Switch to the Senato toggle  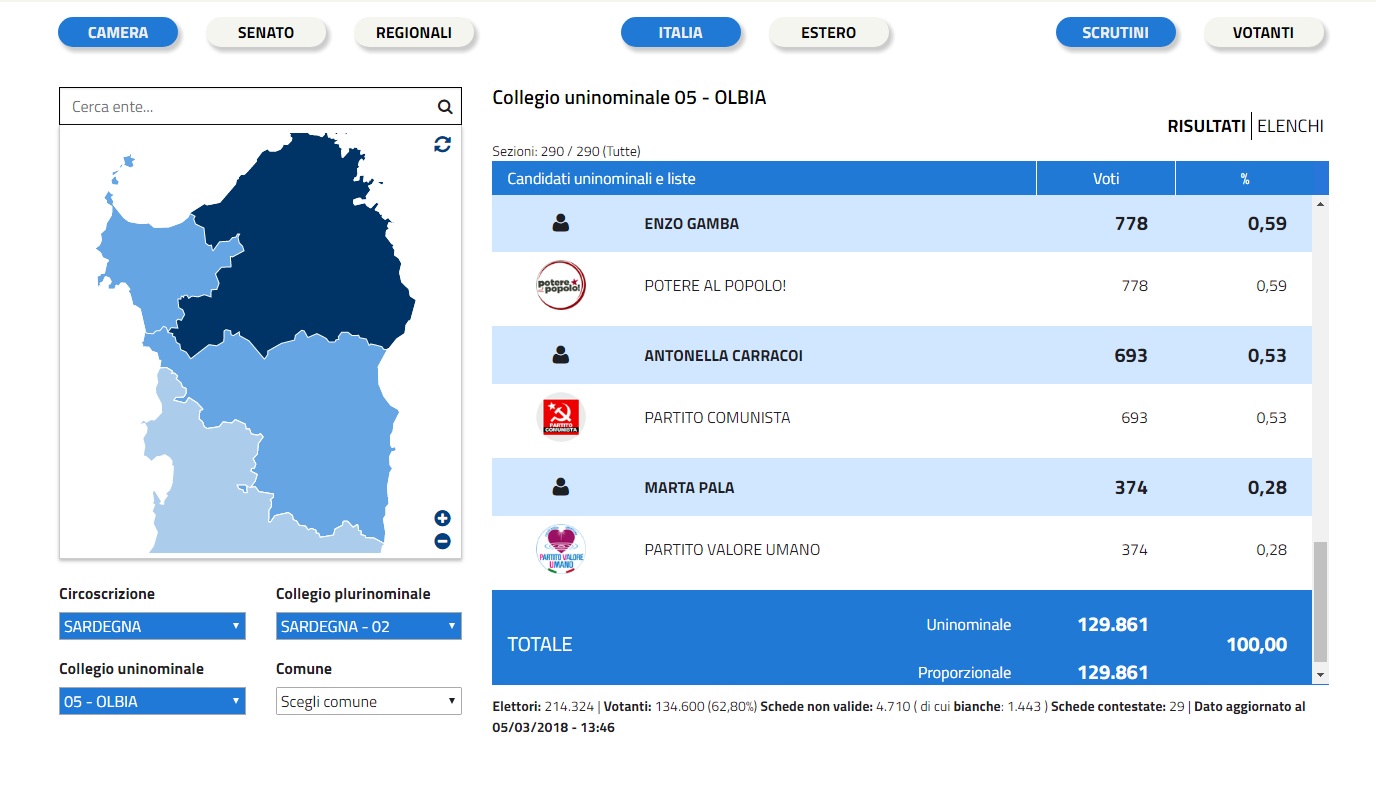[x=266, y=33]
